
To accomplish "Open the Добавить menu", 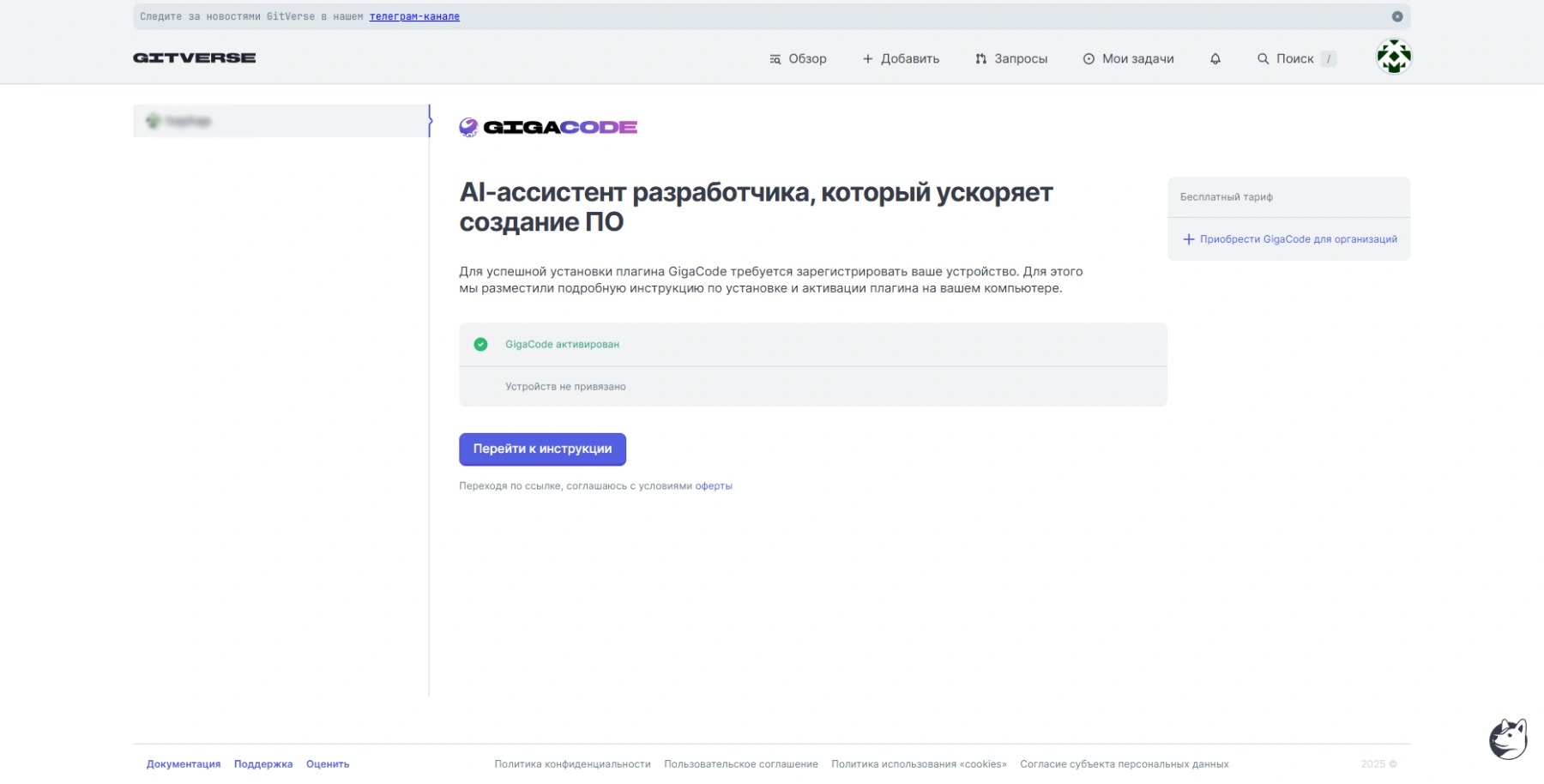I will (x=901, y=59).
